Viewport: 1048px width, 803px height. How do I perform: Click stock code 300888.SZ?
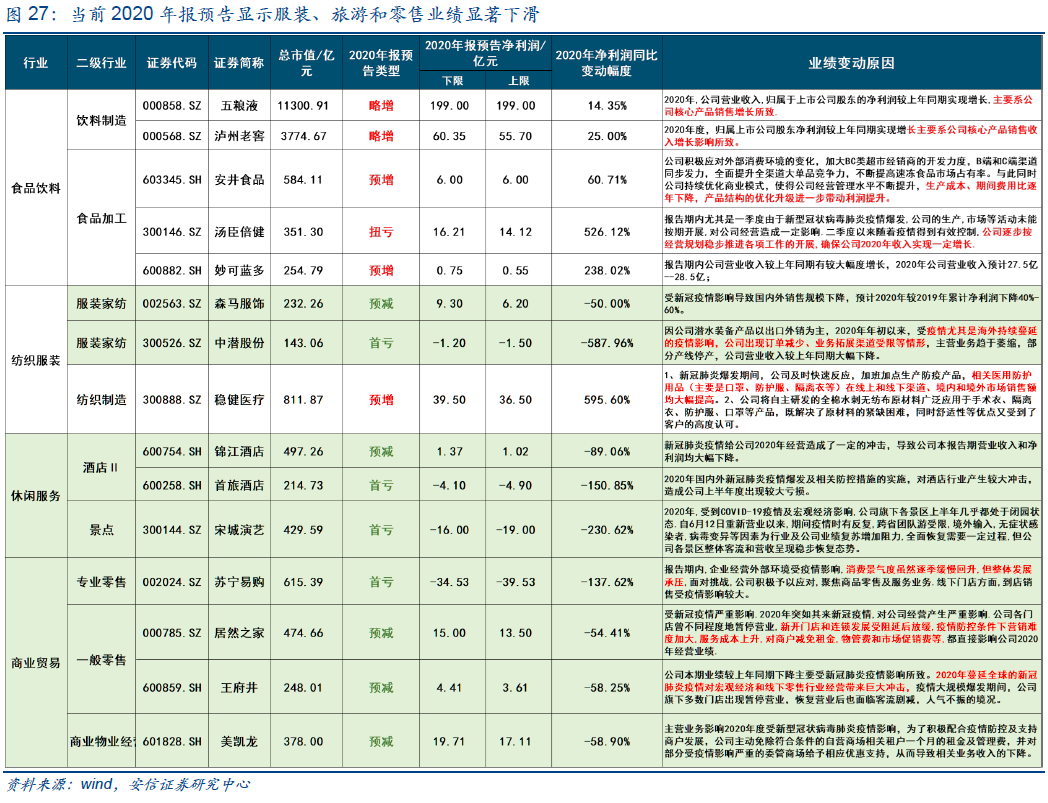(172, 400)
